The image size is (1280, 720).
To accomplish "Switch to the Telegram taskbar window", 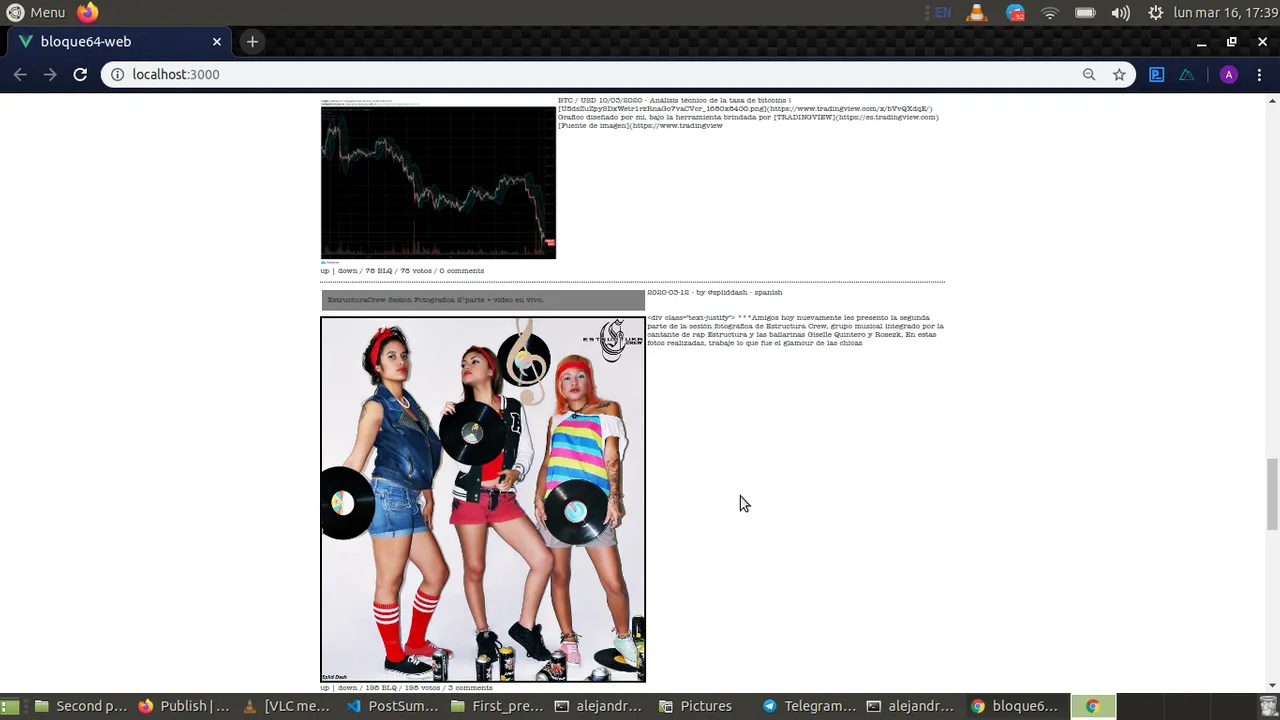I will (810, 706).
